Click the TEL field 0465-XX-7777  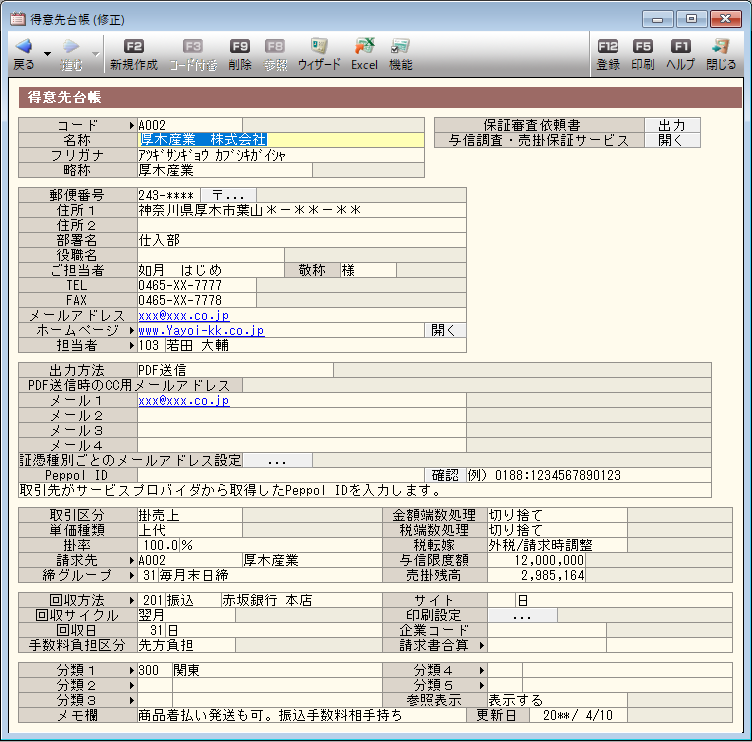coord(197,285)
